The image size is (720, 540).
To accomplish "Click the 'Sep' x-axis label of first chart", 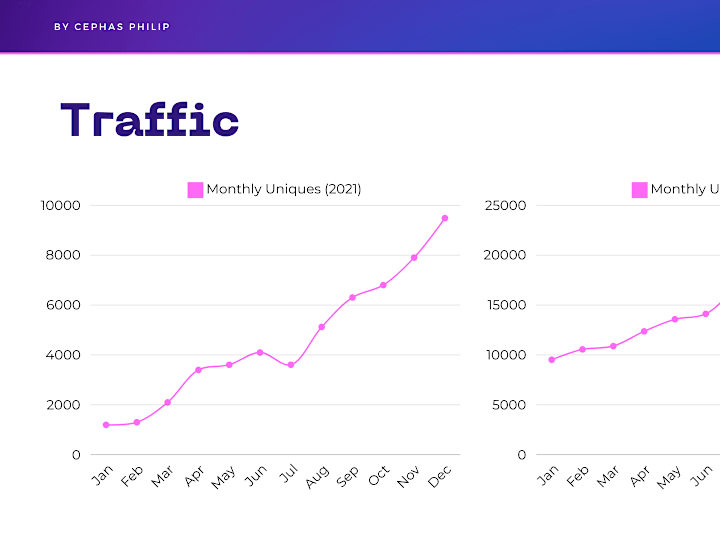I will [x=347, y=477].
